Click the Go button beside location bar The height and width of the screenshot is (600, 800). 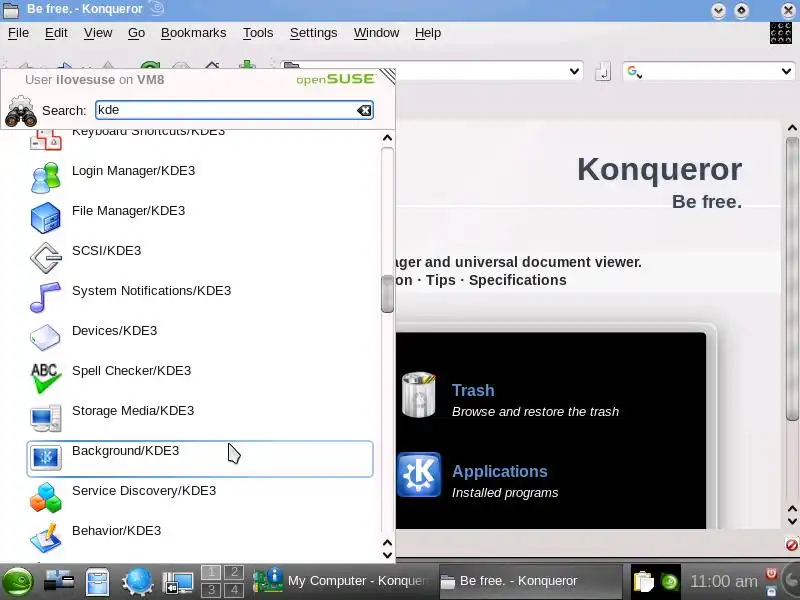tap(603, 71)
